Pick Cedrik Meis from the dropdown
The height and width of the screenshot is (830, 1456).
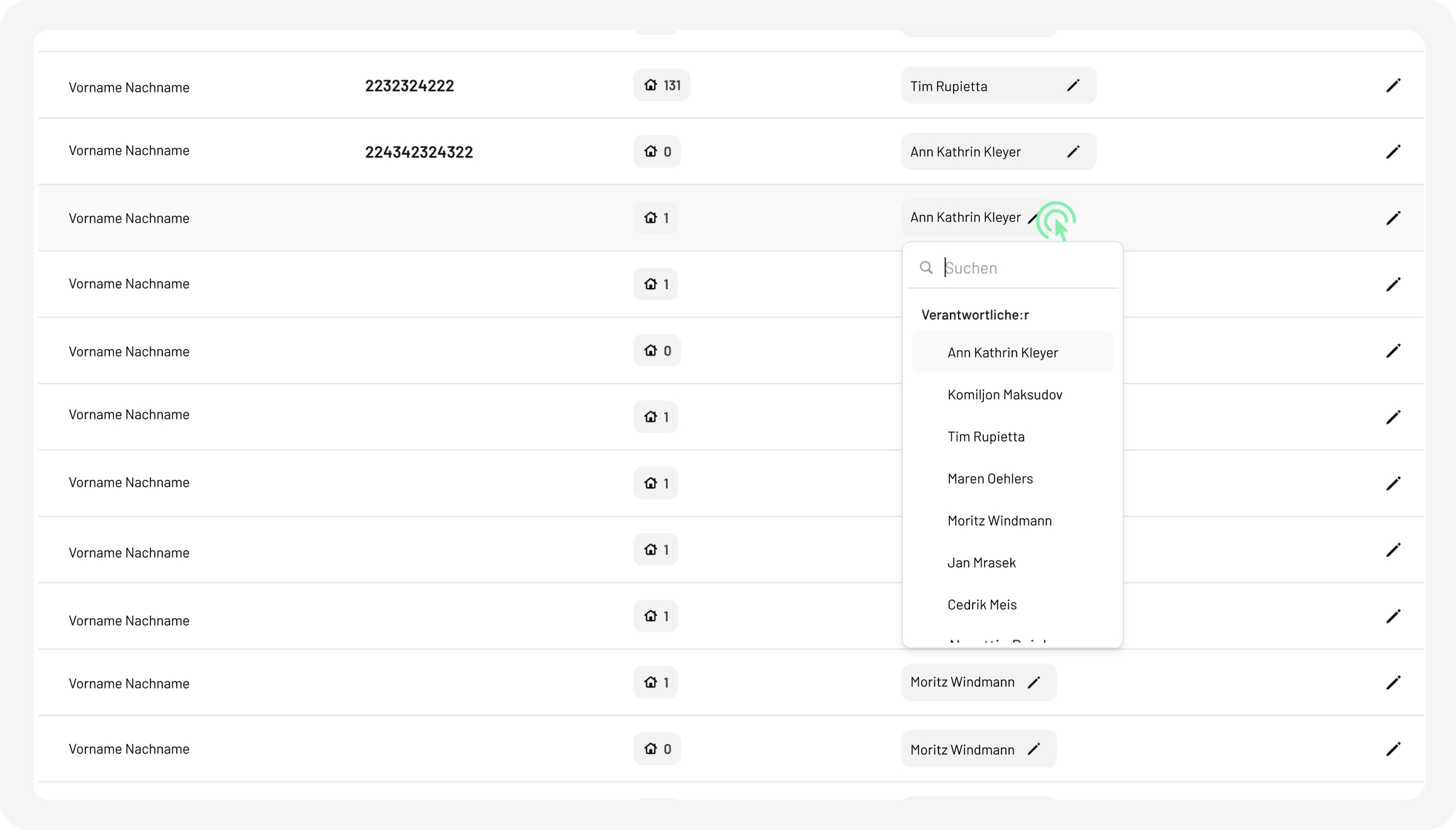tap(981, 605)
